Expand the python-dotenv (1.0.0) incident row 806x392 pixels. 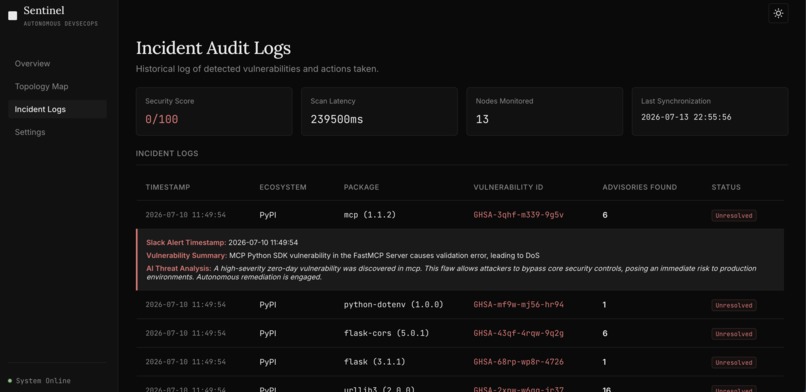click(460, 305)
